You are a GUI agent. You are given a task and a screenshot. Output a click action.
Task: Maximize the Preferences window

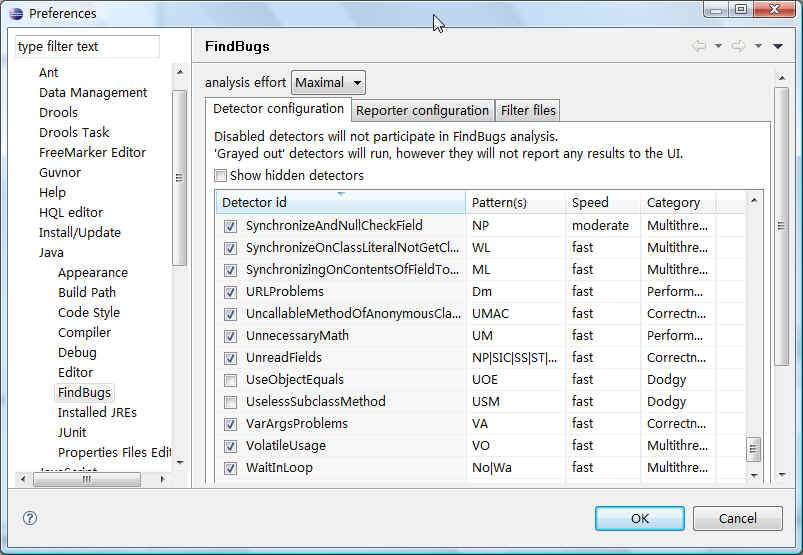[x=742, y=9]
